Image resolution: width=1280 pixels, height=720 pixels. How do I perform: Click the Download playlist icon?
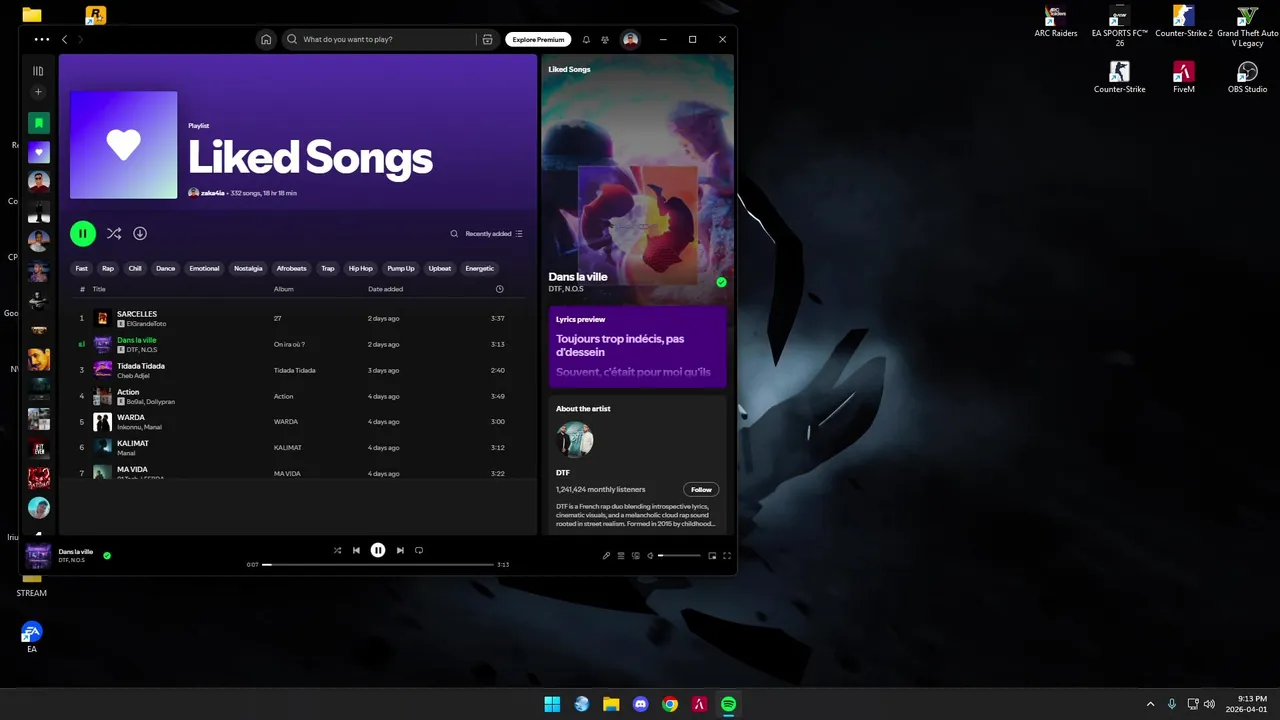[140, 233]
